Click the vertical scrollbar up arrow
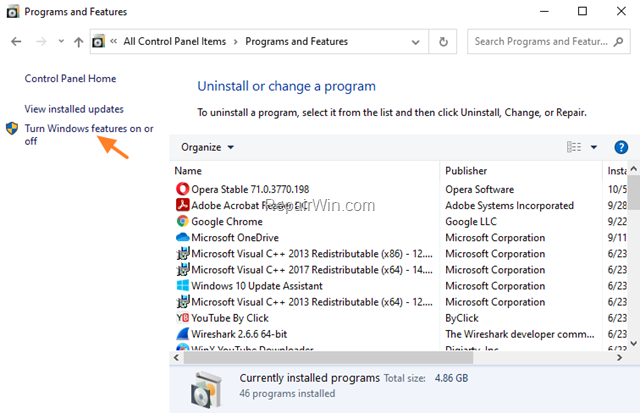Viewport: 640px width, 413px height. (633, 168)
